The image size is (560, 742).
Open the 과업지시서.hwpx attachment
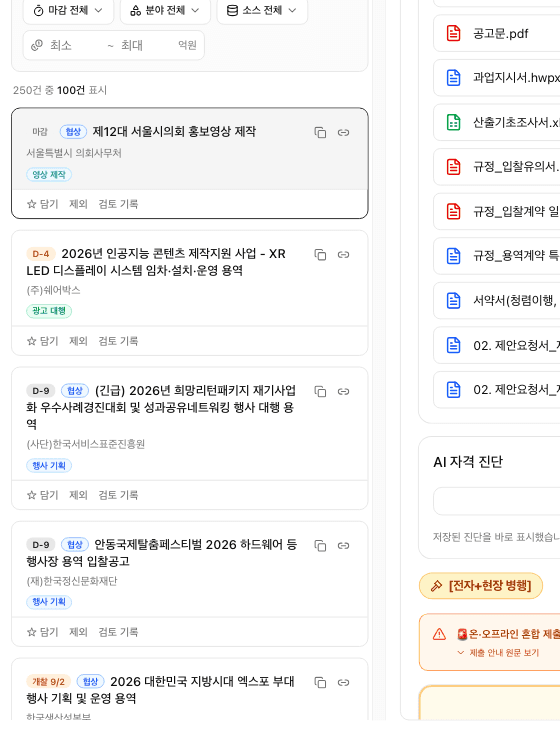tap(497, 78)
